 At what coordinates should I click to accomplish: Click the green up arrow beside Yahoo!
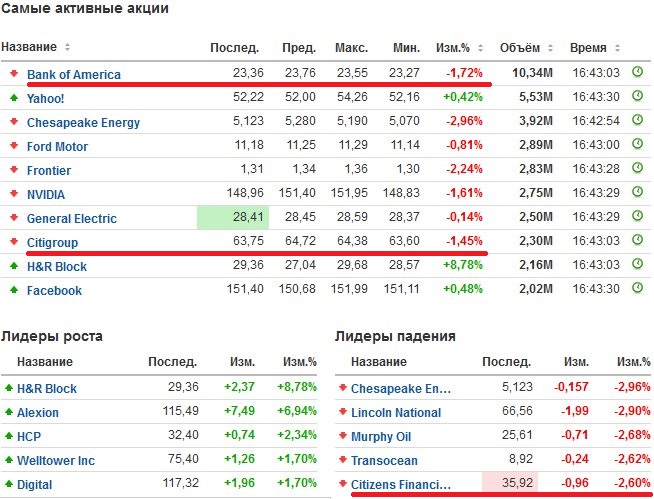[12, 98]
